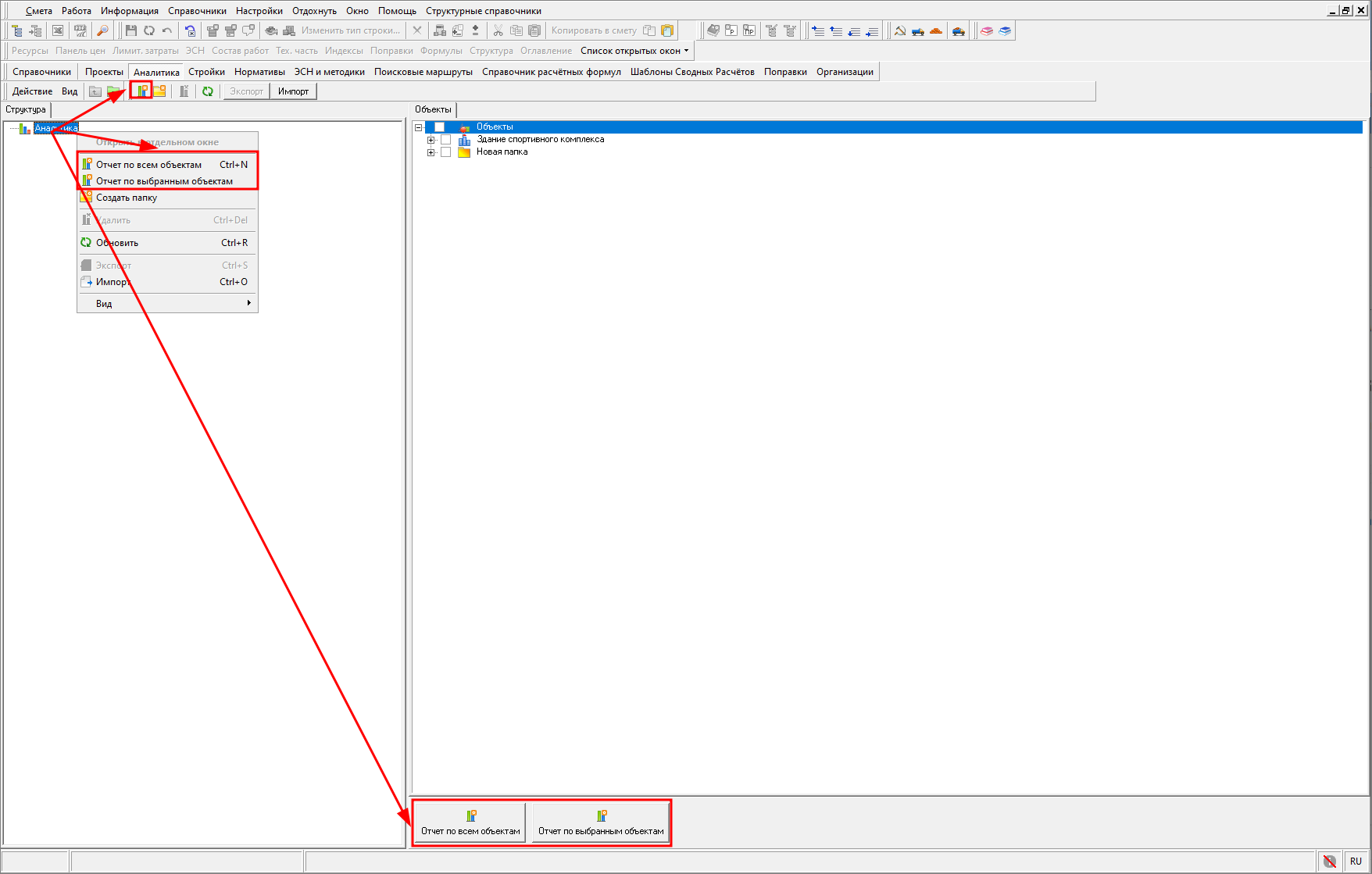This screenshot has height=874, width=1372.
Task: Click the hammer and sickle labor icon
Action: tap(900, 31)
